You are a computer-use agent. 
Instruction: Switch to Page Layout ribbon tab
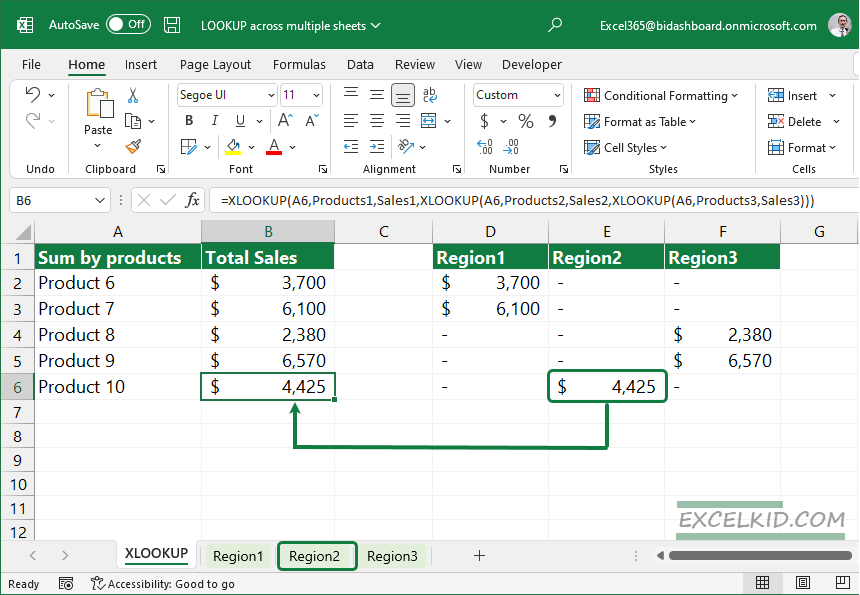pos(215,65)
